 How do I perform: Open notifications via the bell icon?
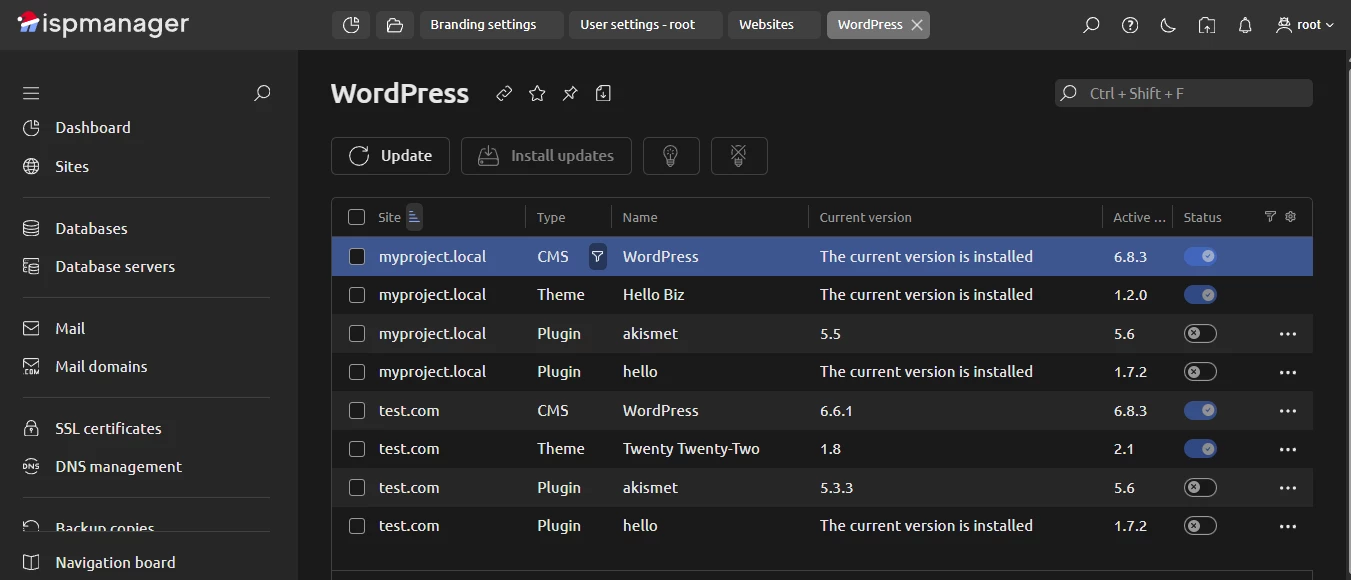coord(1244,25)
